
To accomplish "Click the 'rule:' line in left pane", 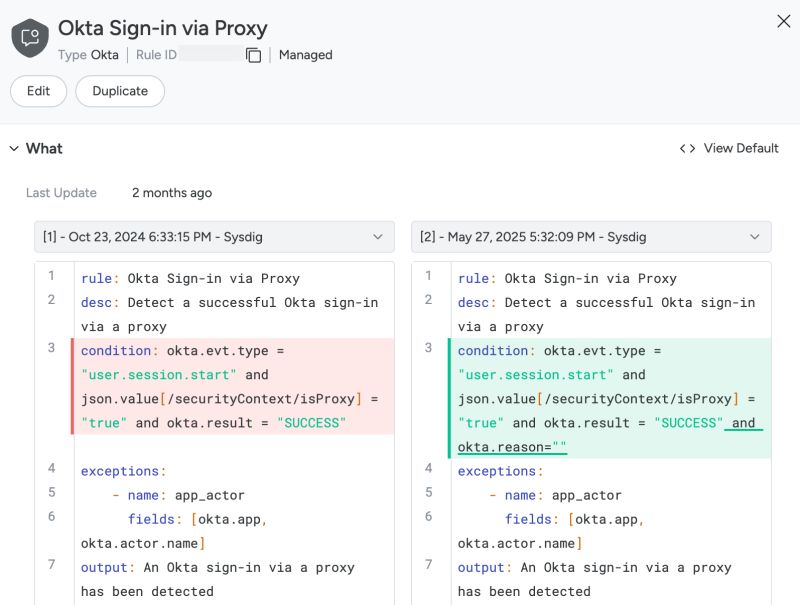I will point(190,279).
